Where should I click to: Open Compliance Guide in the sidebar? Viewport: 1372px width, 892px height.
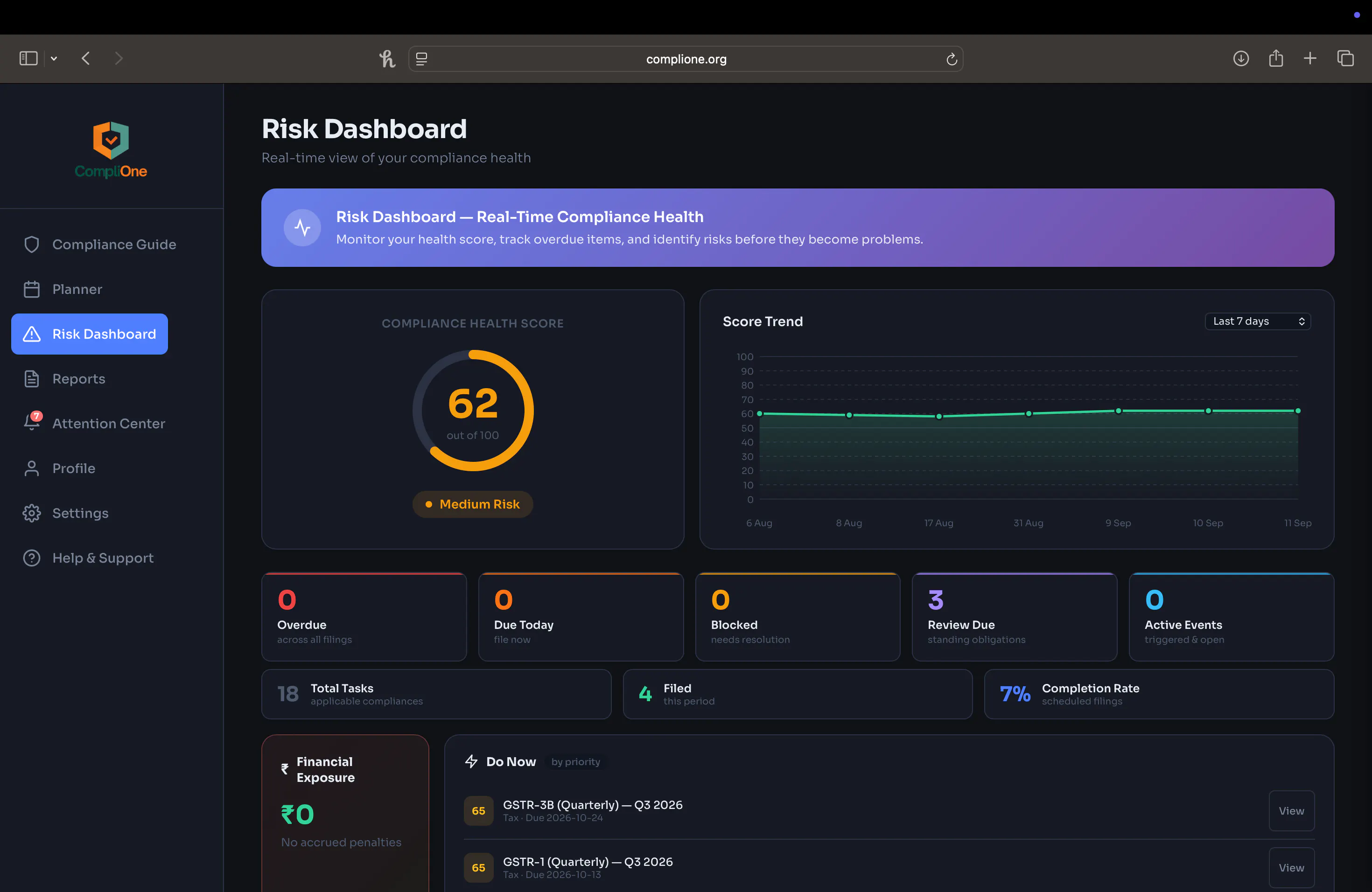pyautogui.click(x=99, y=244)
